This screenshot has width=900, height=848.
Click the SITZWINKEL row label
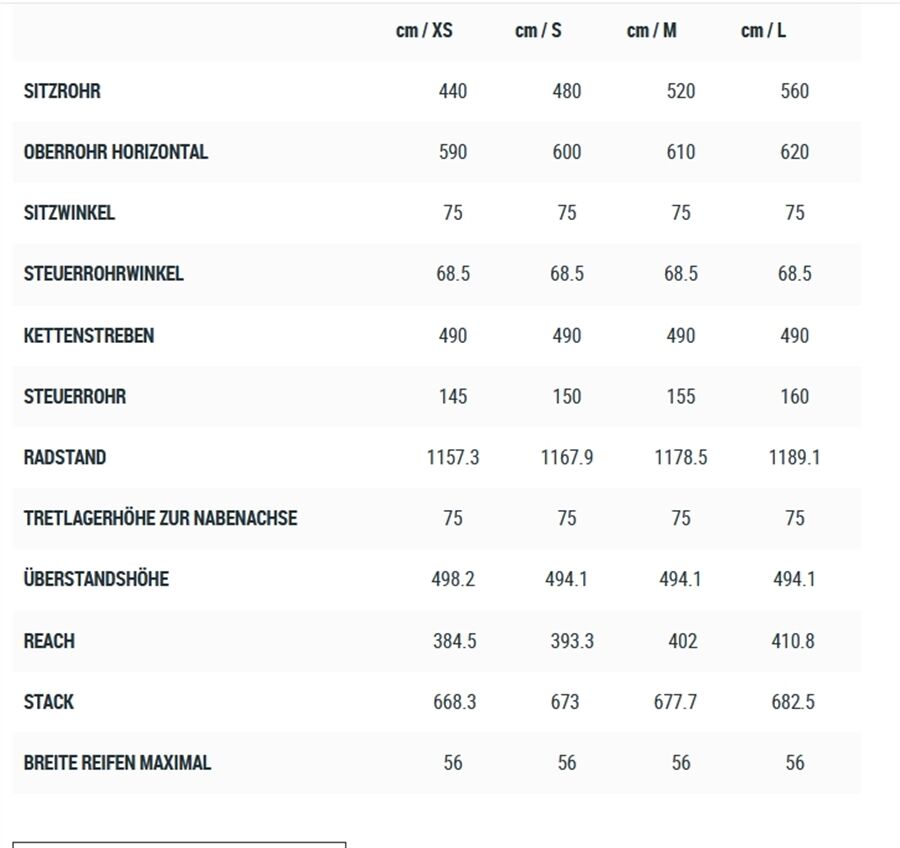click(69, 212)
